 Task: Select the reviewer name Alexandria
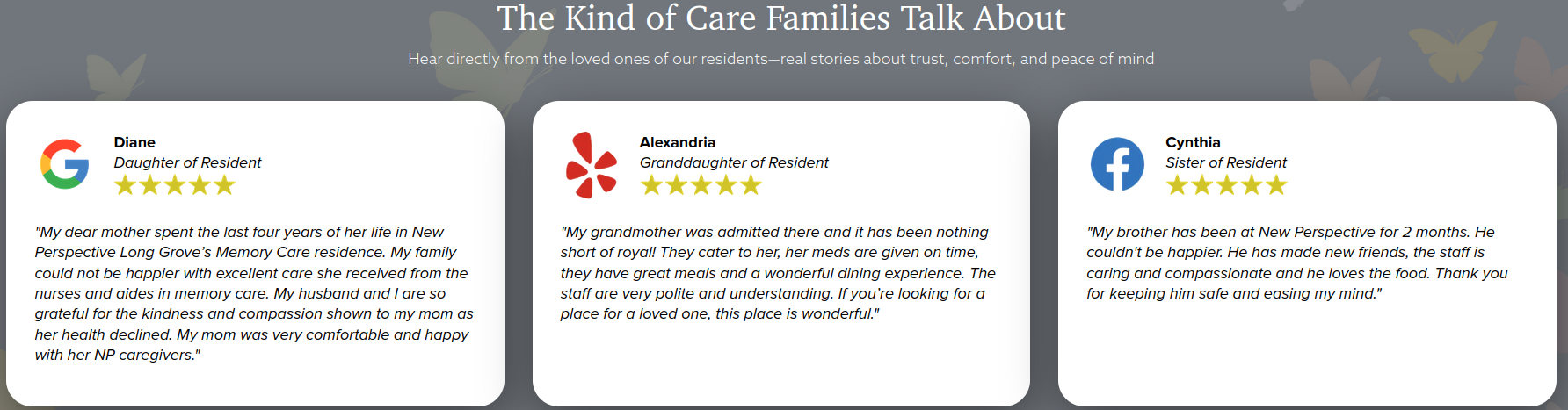(678, 142)
